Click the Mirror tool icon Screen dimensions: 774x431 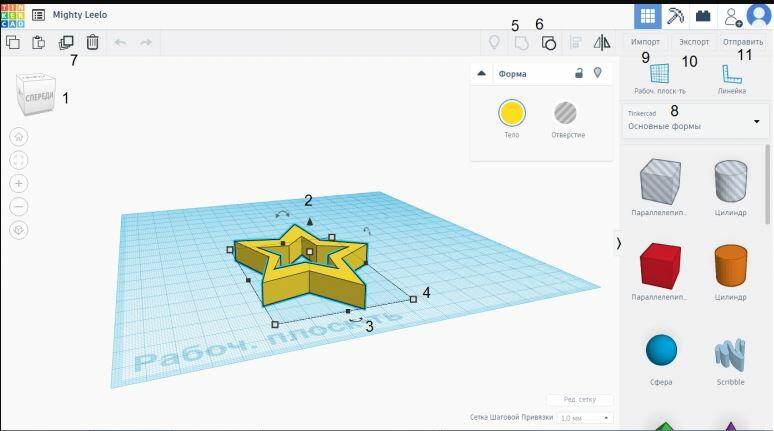tap(602, 43)
